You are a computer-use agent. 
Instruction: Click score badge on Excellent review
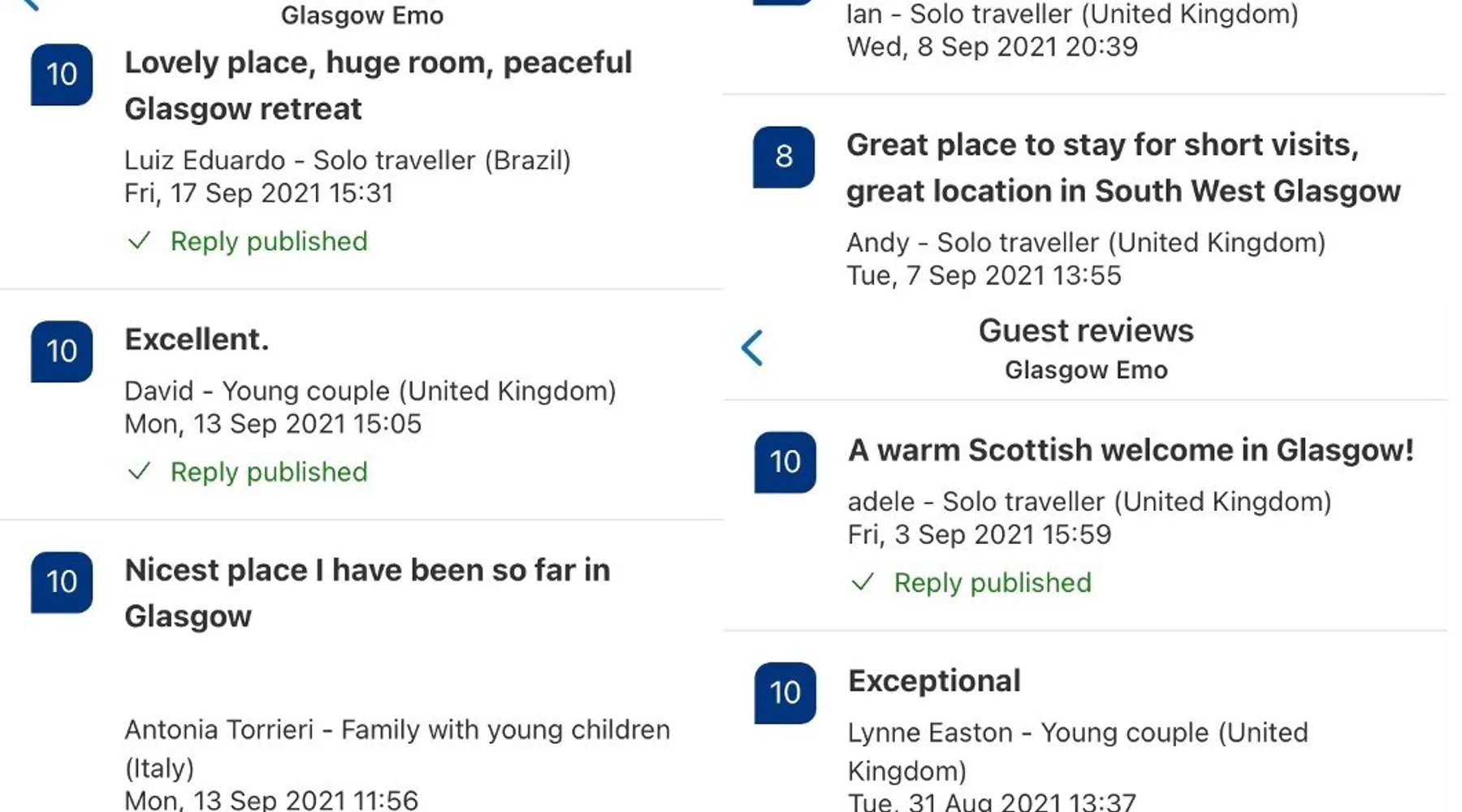(62, 352)
